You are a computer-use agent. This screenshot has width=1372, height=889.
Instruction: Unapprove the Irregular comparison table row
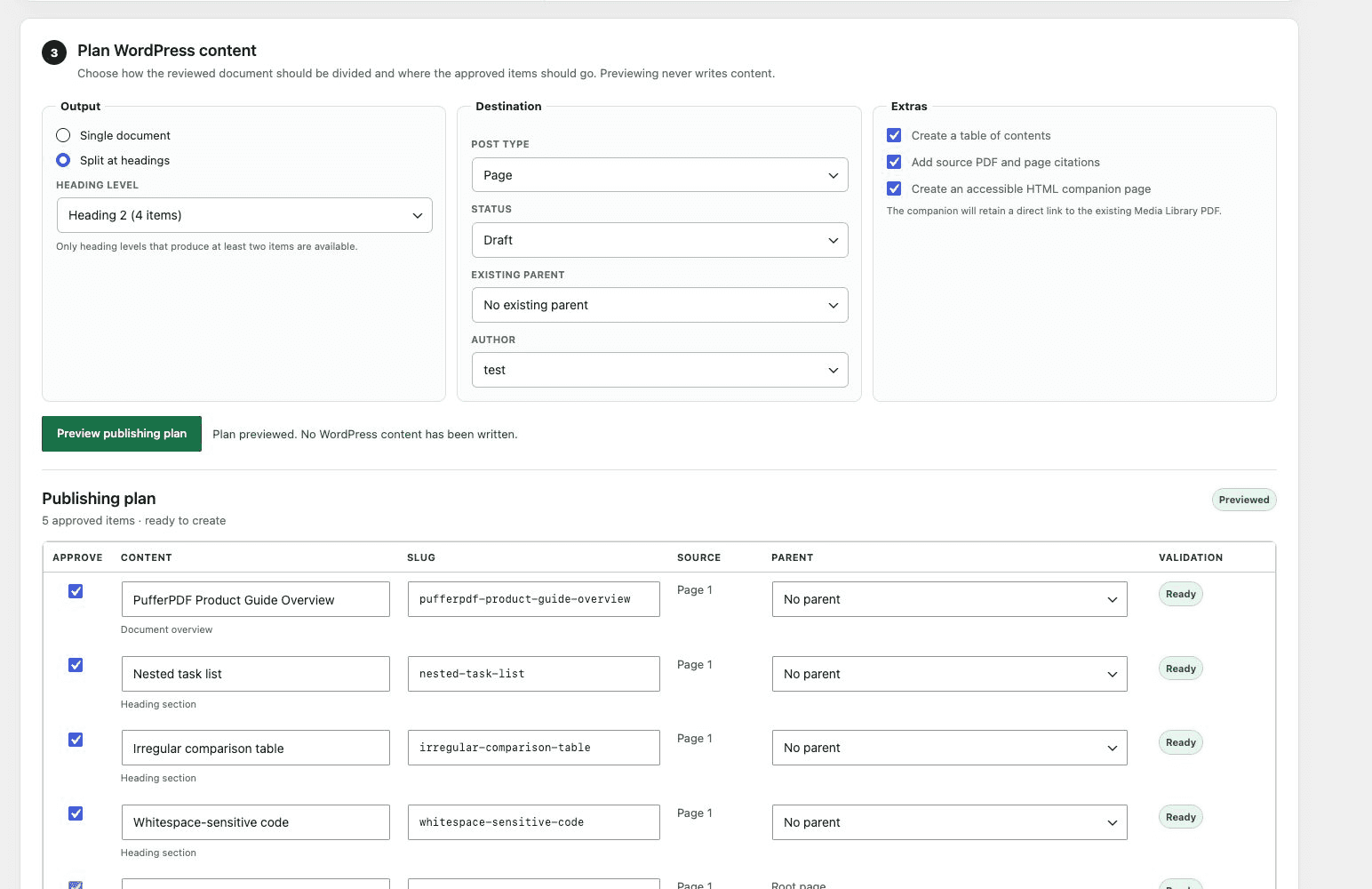(x=76, y=740)
